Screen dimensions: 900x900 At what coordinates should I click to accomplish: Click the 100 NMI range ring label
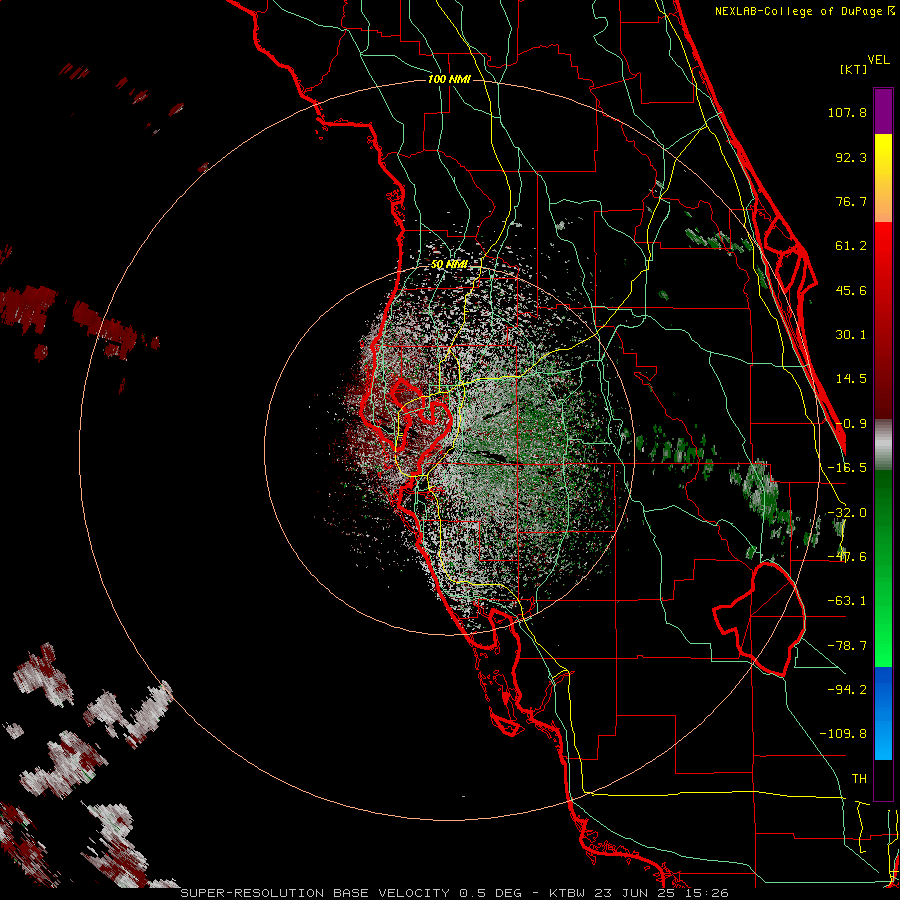[449, 79]
